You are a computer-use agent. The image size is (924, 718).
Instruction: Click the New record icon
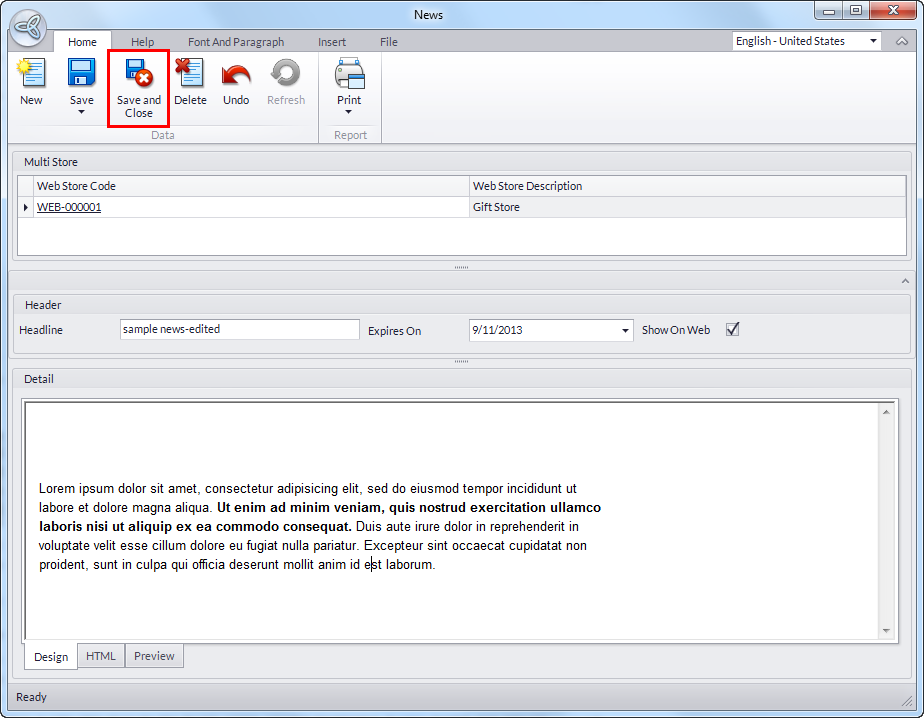(x=31, y=73)
